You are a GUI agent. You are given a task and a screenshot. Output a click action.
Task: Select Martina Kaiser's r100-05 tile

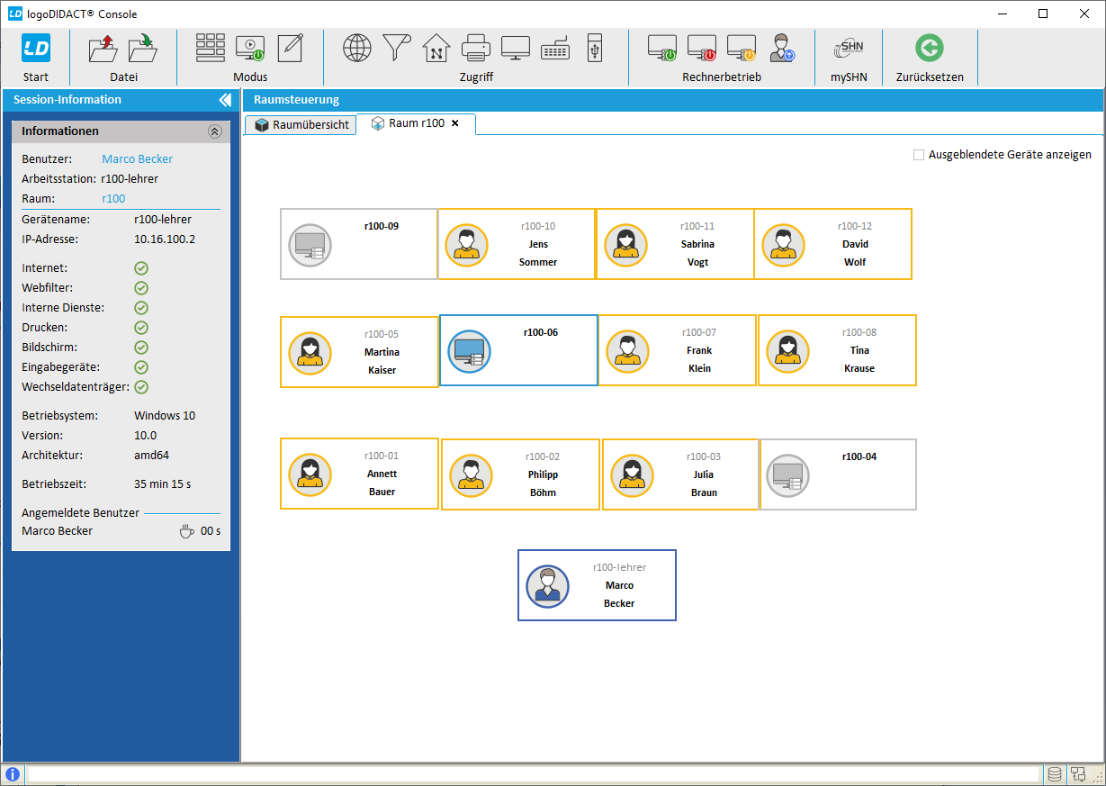tap(359, 352)
